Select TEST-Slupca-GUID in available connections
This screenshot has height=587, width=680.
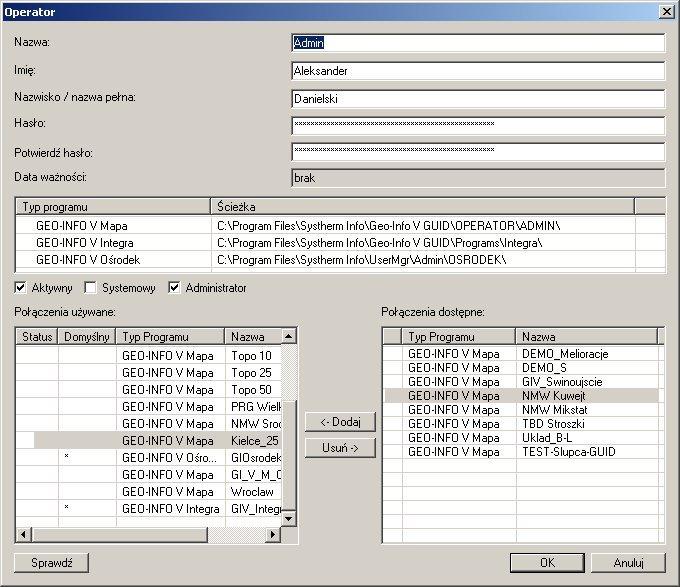click(x=522, y=451)
